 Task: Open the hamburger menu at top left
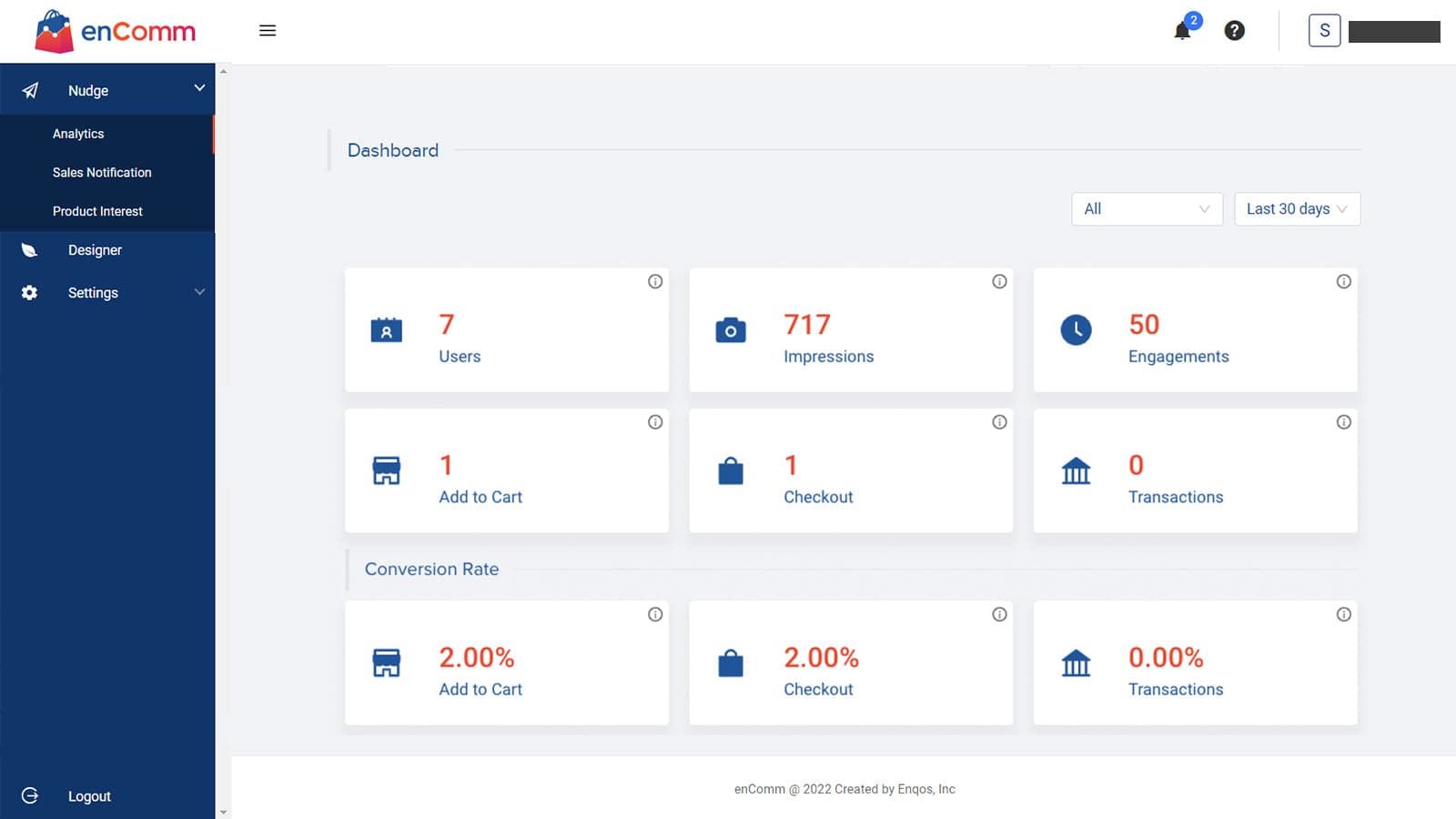pos(267,30)
